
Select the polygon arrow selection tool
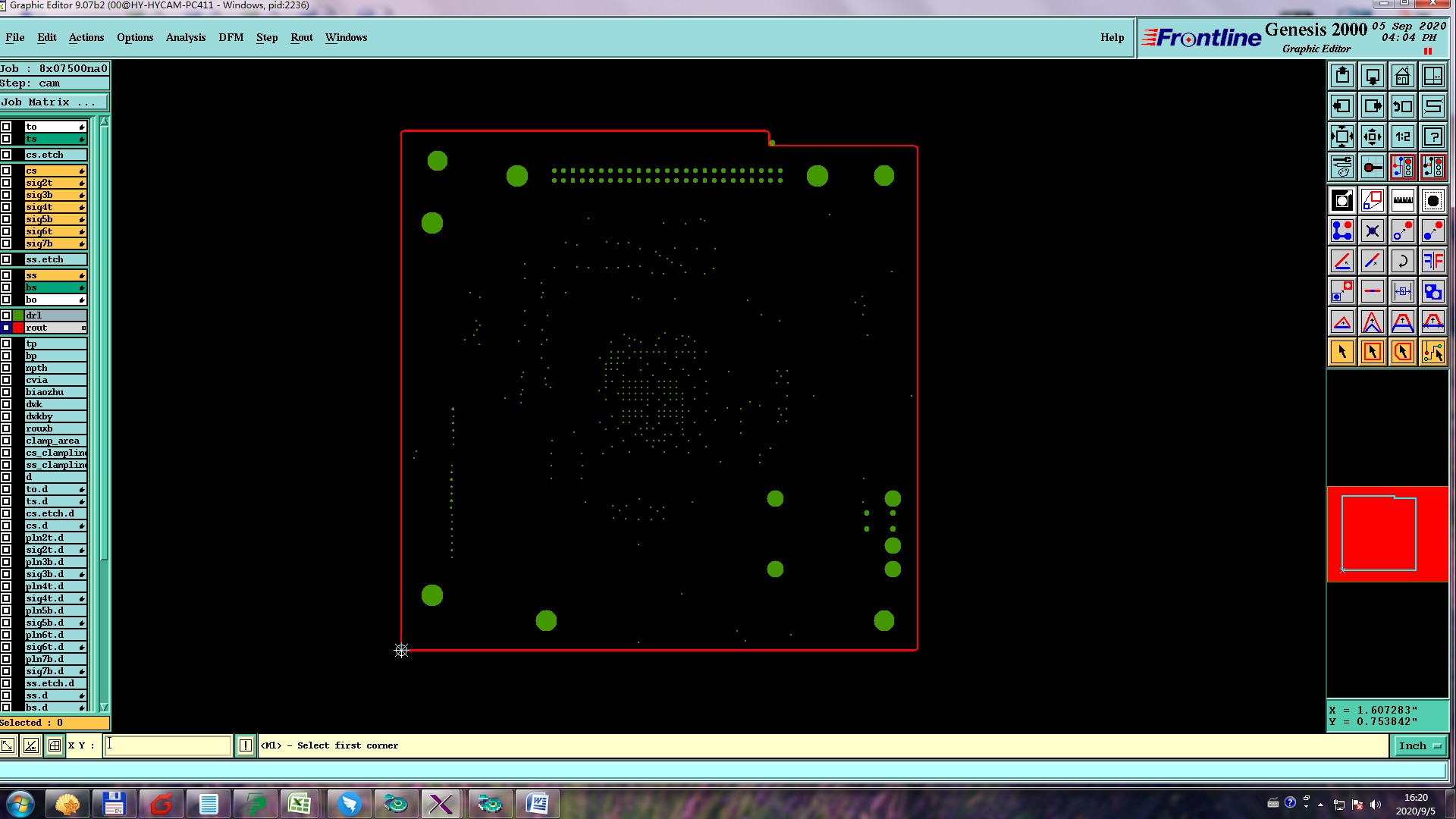(x=1402, y=352)
